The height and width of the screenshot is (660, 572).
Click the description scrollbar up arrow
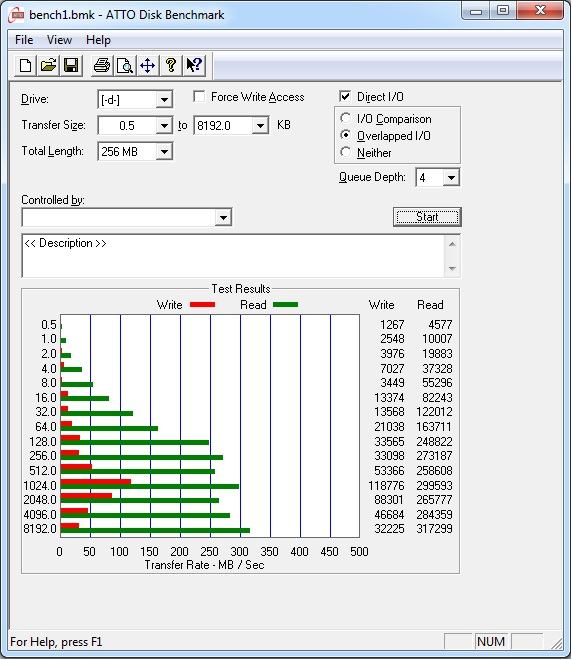[x=452, y=244]
